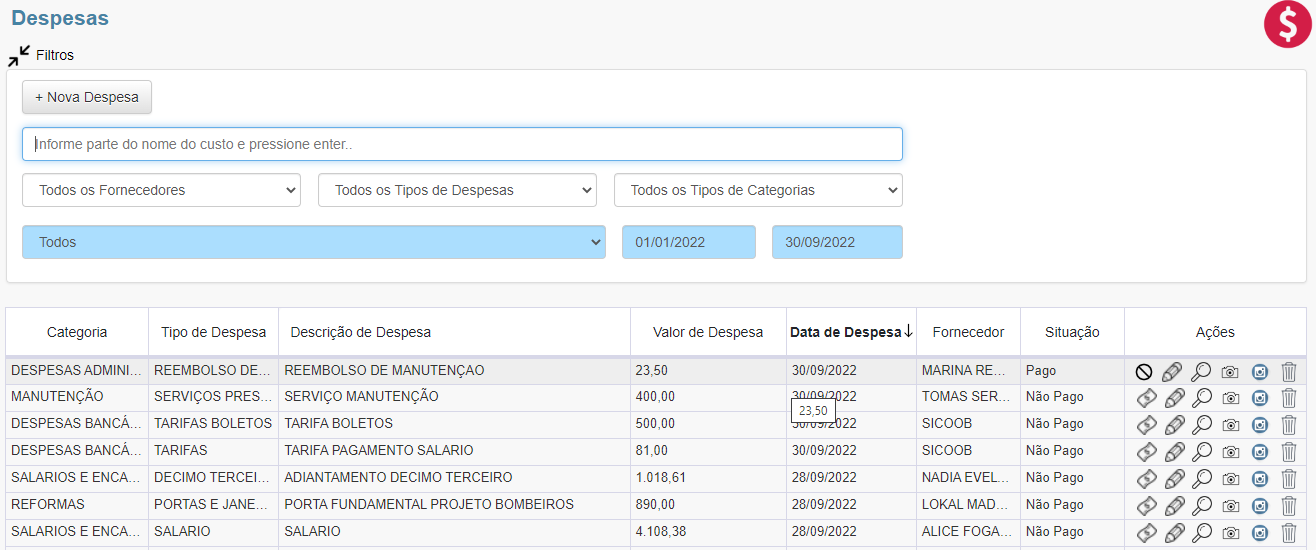View REEMBOLSO DE MANUTENÇAO details with magnifier
The width and height of the screenshot is (1316, 550).
[x=1201, y=371]
